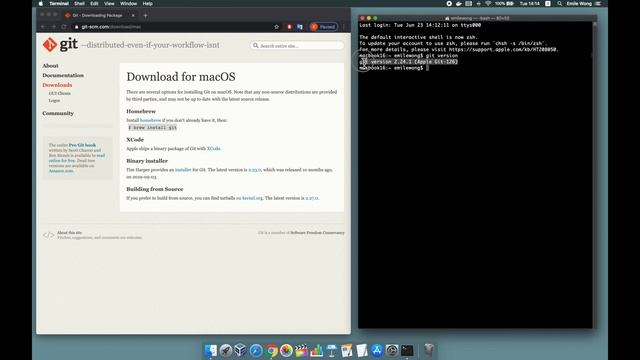This screenshot has width=640, height=360.
Task: Click the Terminal scrollbar
Action: 595,174
